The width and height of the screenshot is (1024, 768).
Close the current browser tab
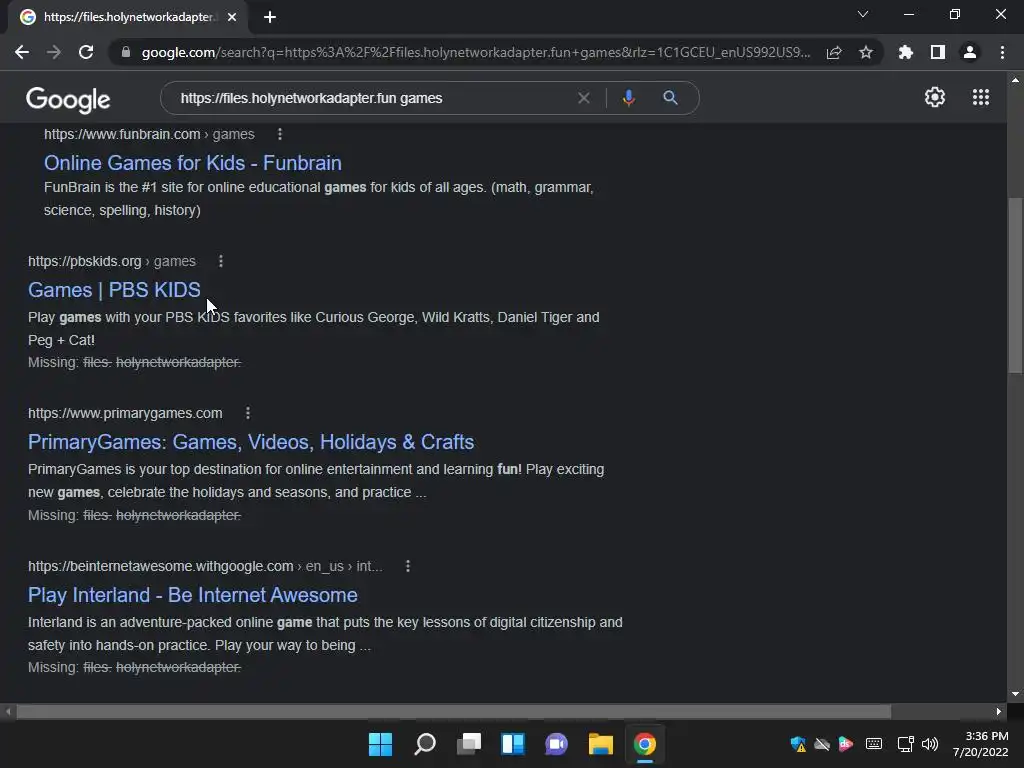coord(232,17)
